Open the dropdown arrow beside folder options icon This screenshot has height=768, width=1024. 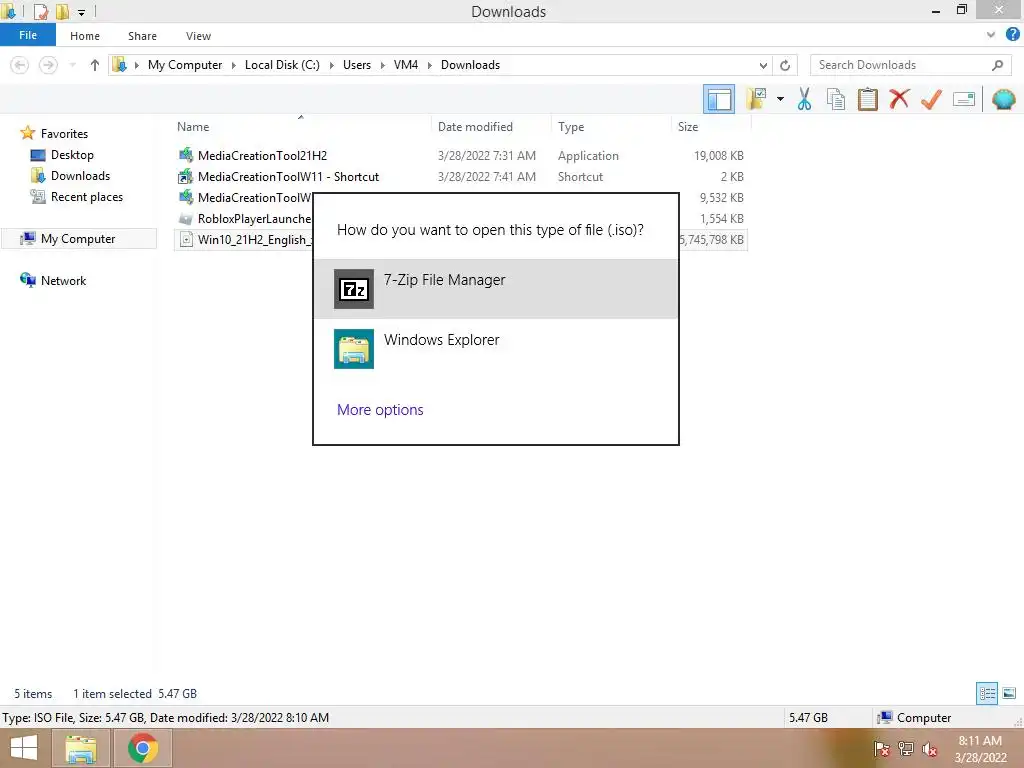[780, 99]
